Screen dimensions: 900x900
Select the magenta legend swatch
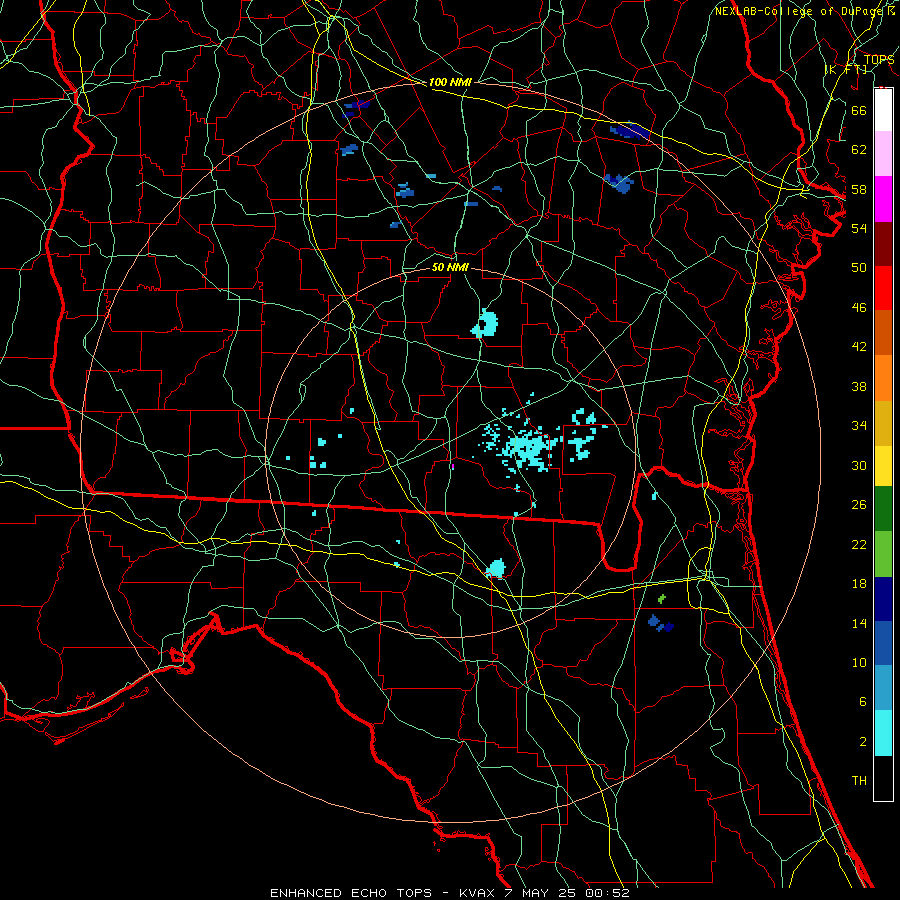(883, 199)
